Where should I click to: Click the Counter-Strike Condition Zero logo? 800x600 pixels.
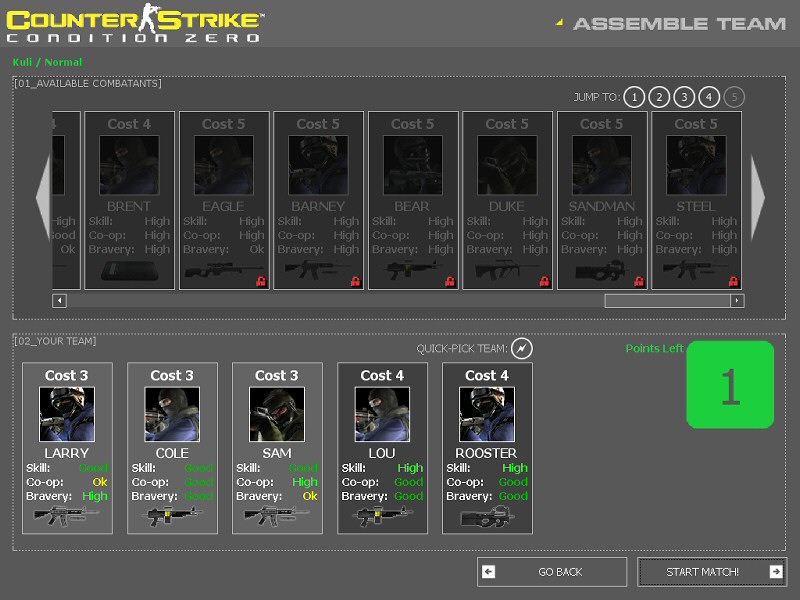click(x=135, y=23)
